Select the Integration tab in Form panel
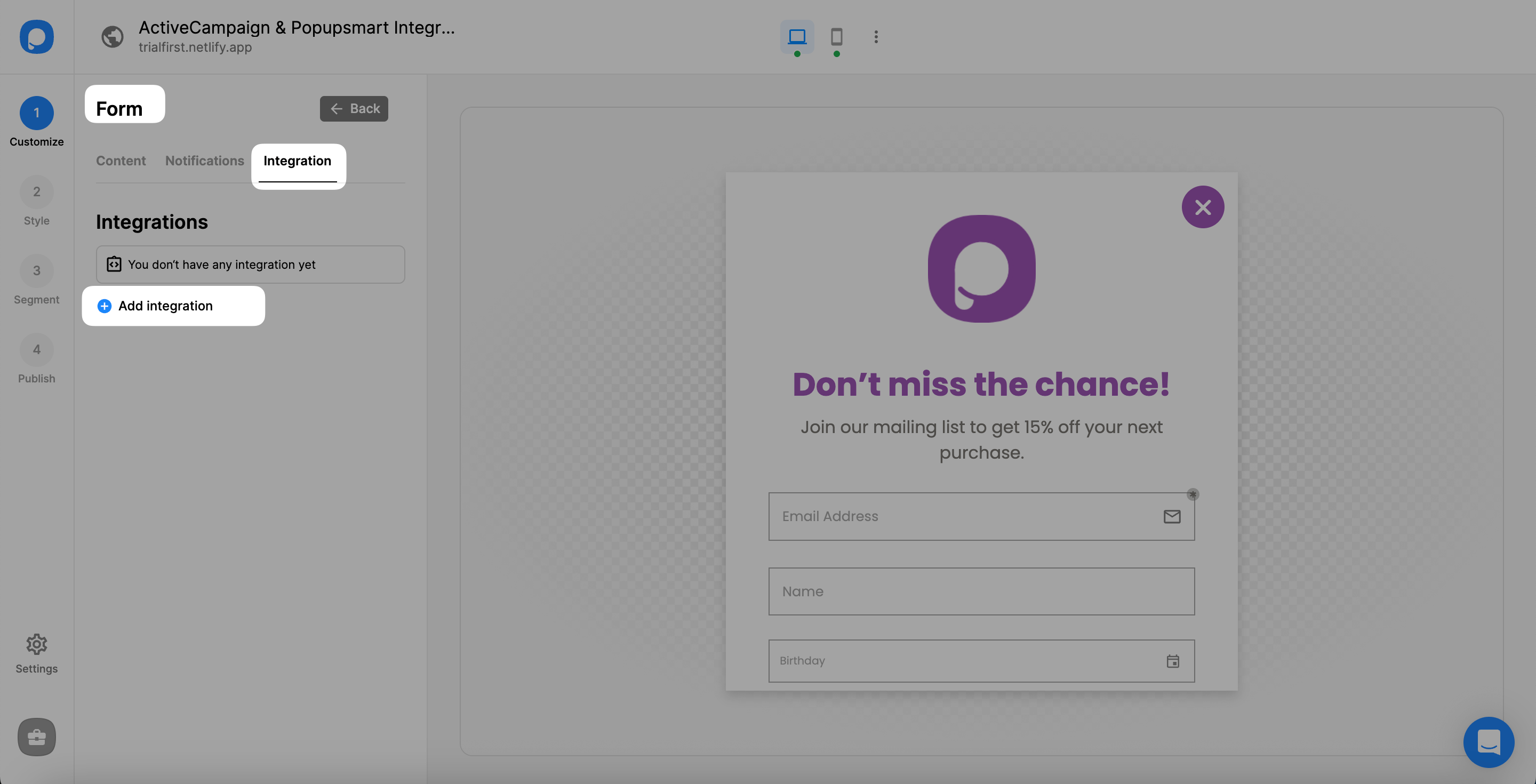 click(x=297, y=160)
